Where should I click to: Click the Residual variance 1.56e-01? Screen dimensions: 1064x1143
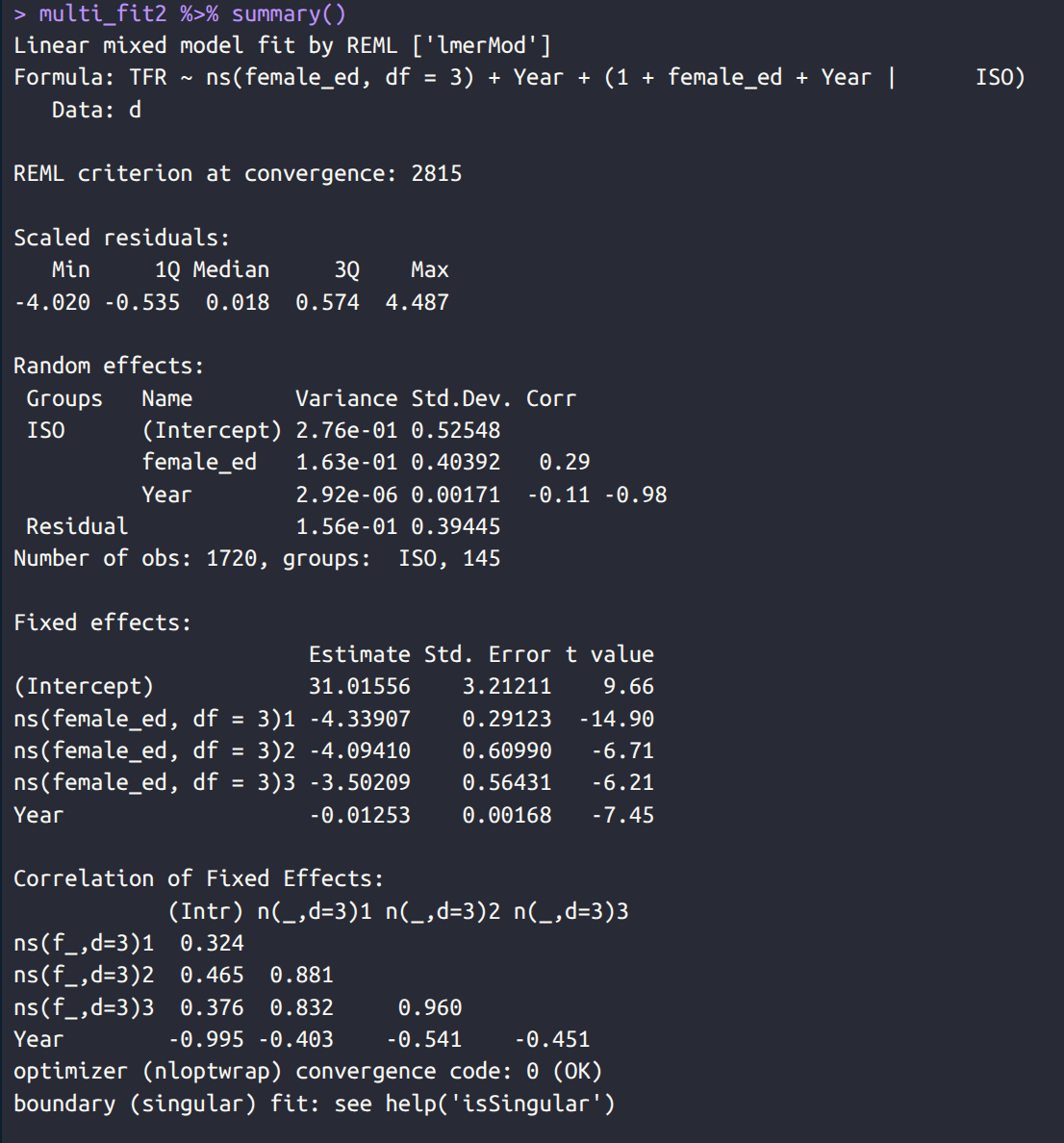click(346, 526)
